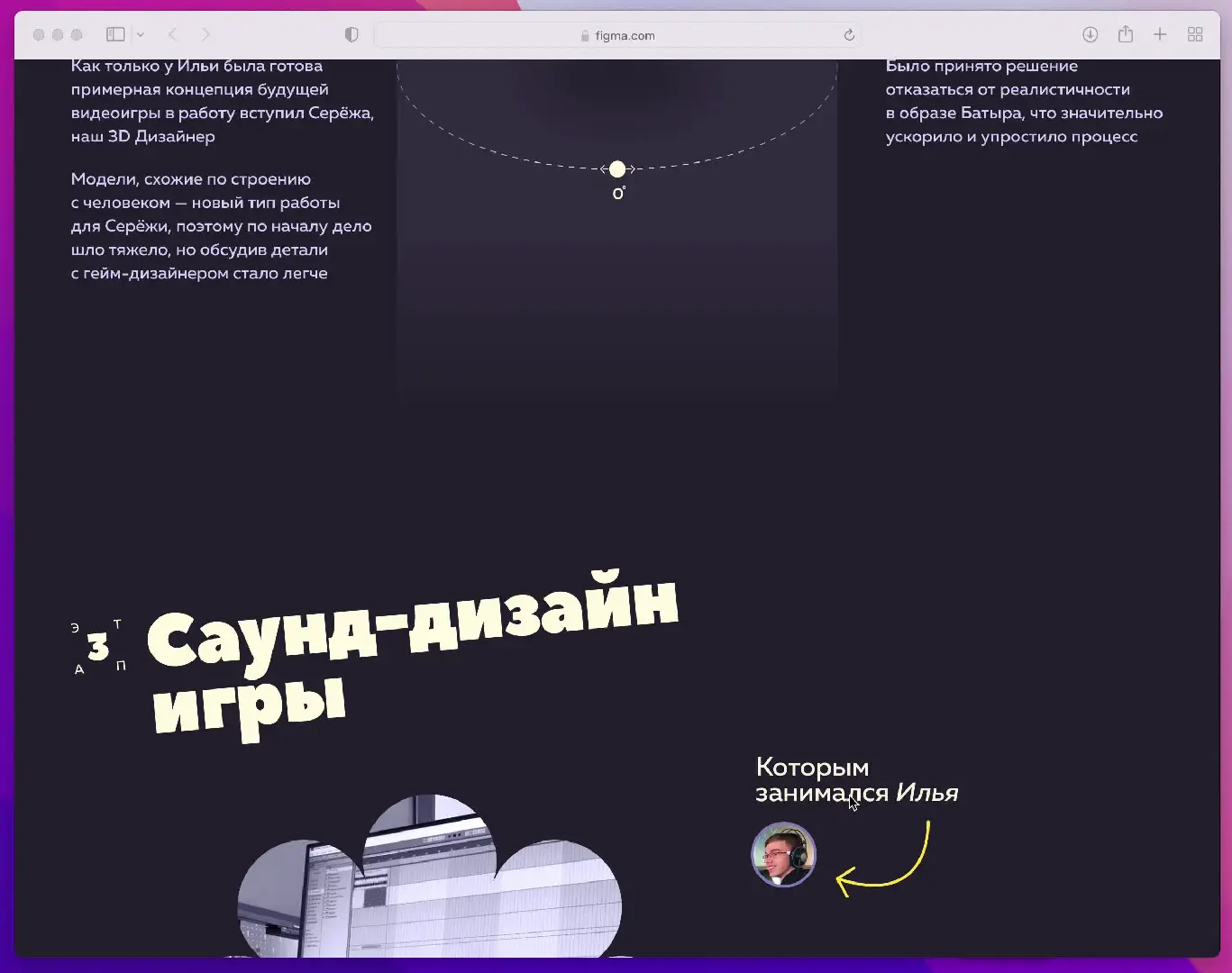This screenshot has height=973, width=1232.
Task: Click the yellow curved arrow graphic
Action: (888, 865)
